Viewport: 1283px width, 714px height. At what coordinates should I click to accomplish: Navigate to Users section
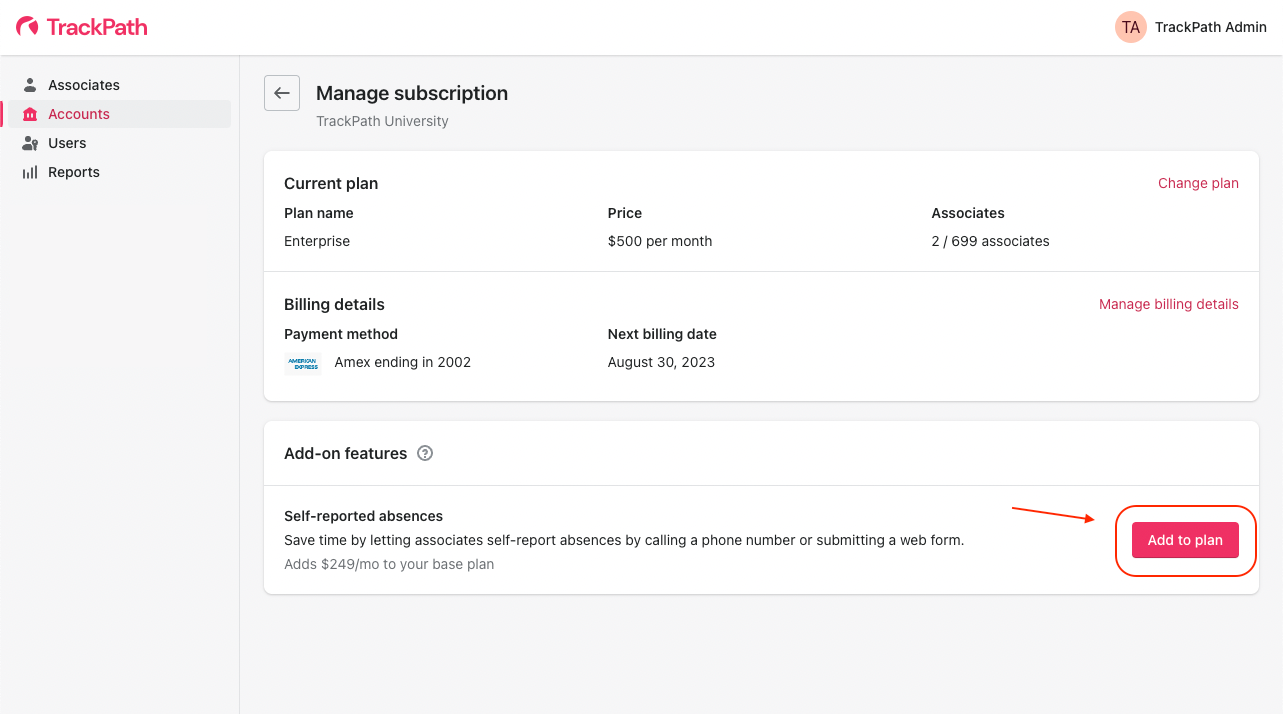(67, 143)
